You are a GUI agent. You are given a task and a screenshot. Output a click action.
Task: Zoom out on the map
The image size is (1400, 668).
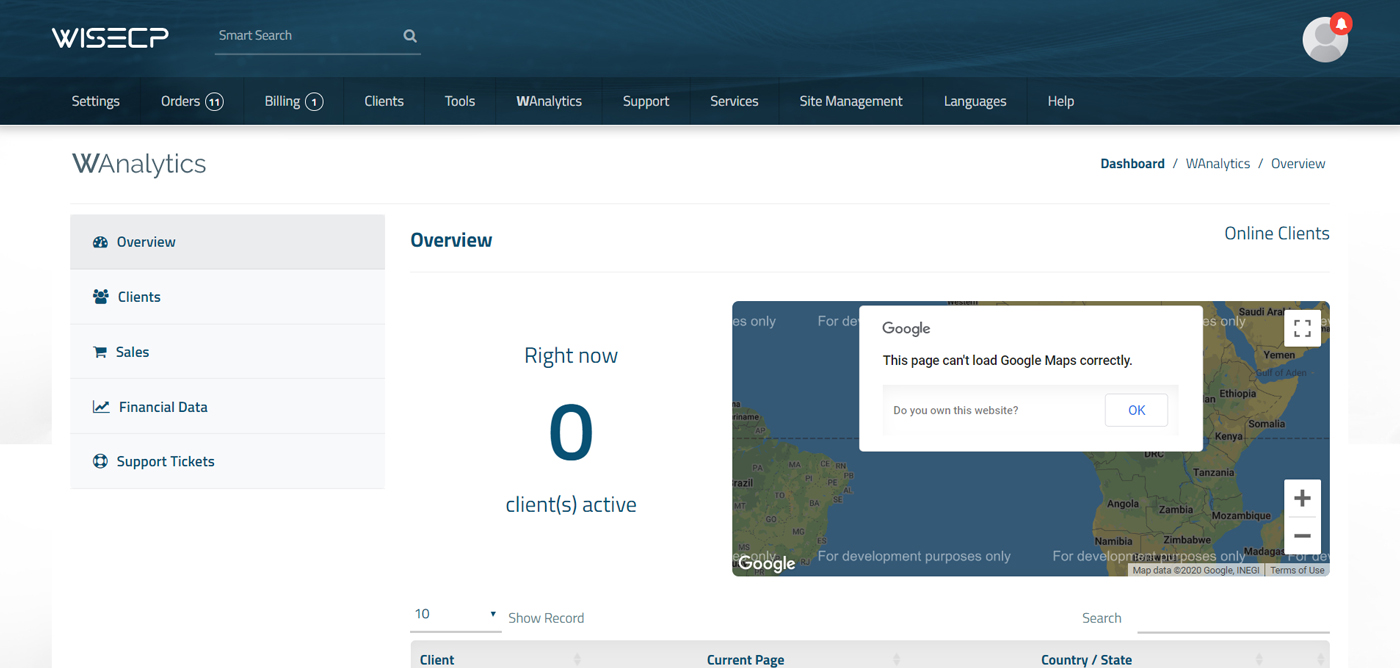pos(1302,535)
